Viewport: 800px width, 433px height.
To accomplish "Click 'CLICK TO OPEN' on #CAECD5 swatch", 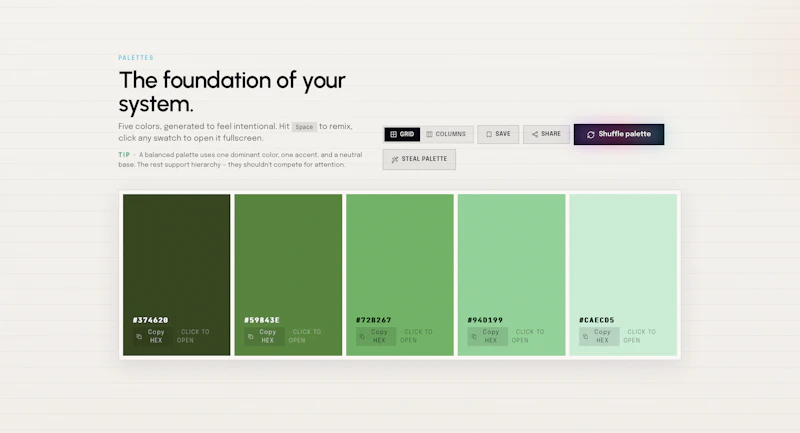I will point(639,336).
